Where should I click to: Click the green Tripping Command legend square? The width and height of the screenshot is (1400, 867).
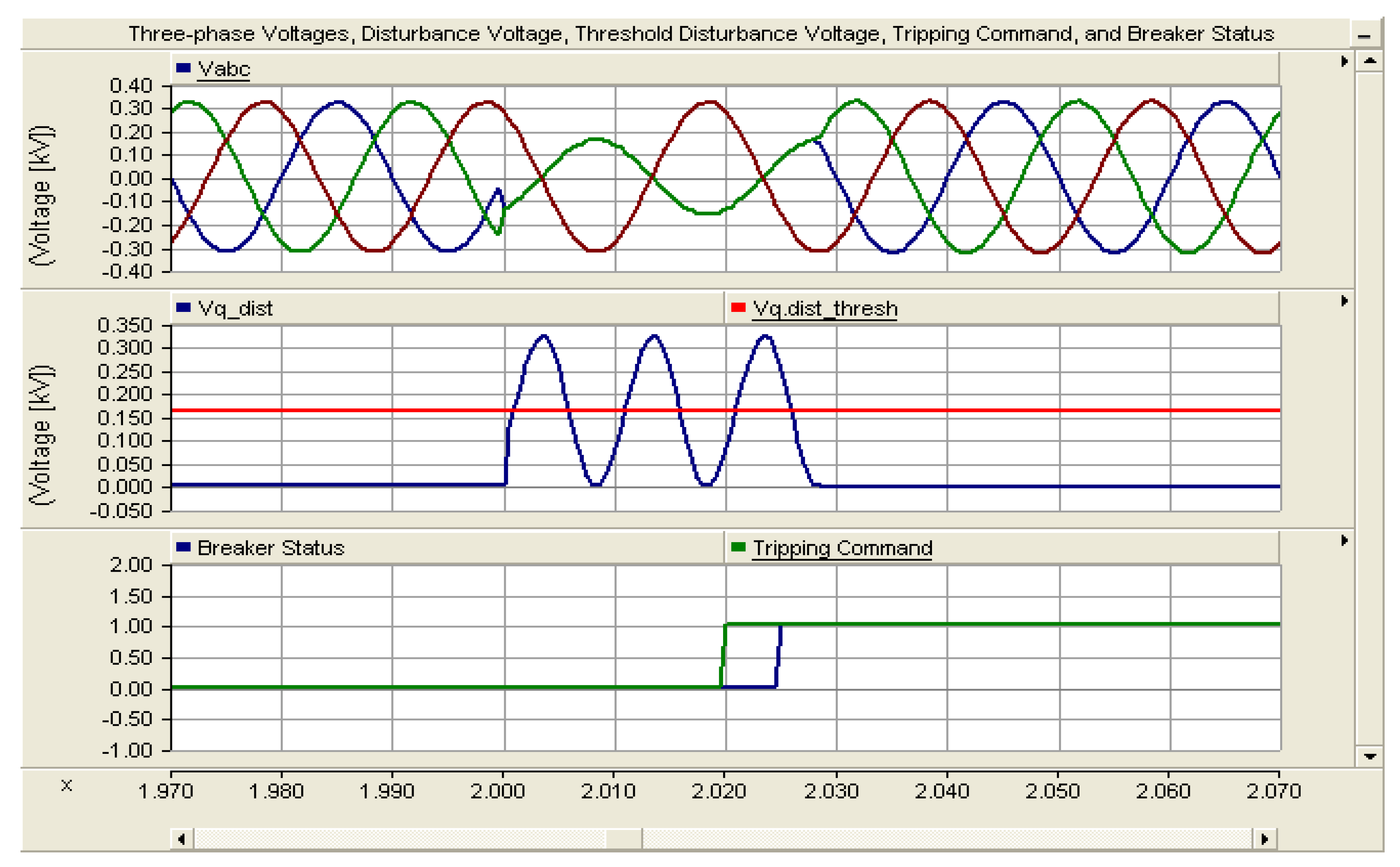(x=738, y=547)
